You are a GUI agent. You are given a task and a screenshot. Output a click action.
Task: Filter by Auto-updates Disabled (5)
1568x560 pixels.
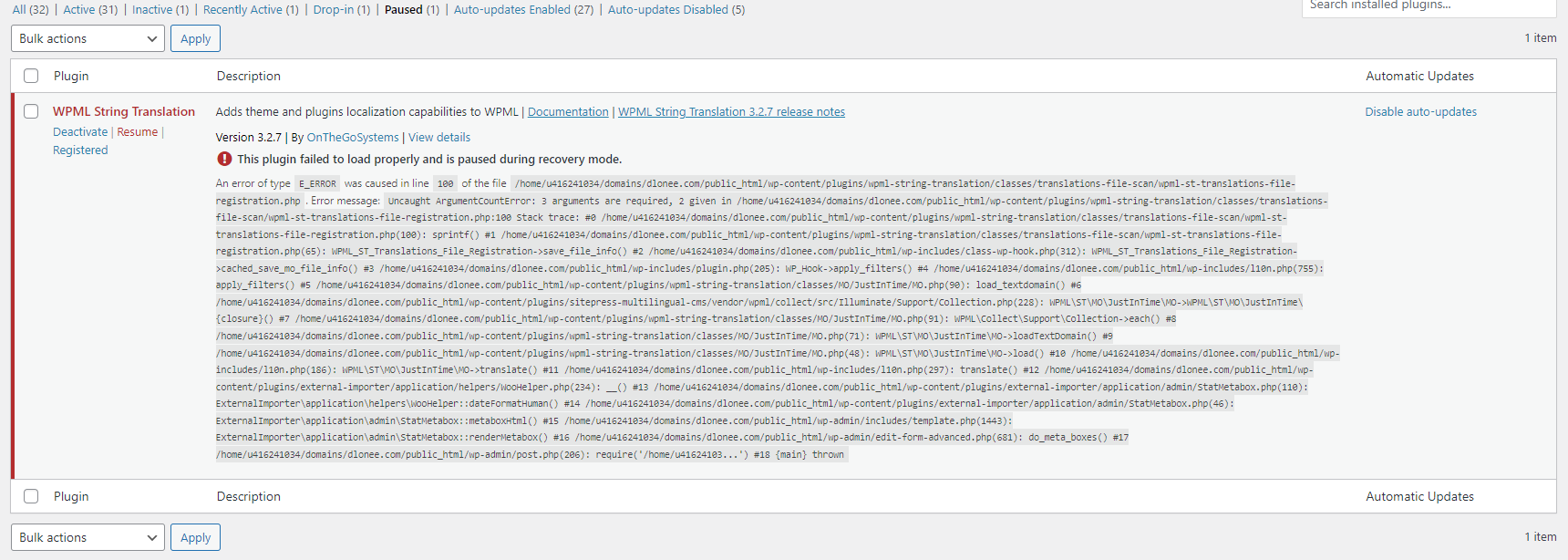click(676, 9)
